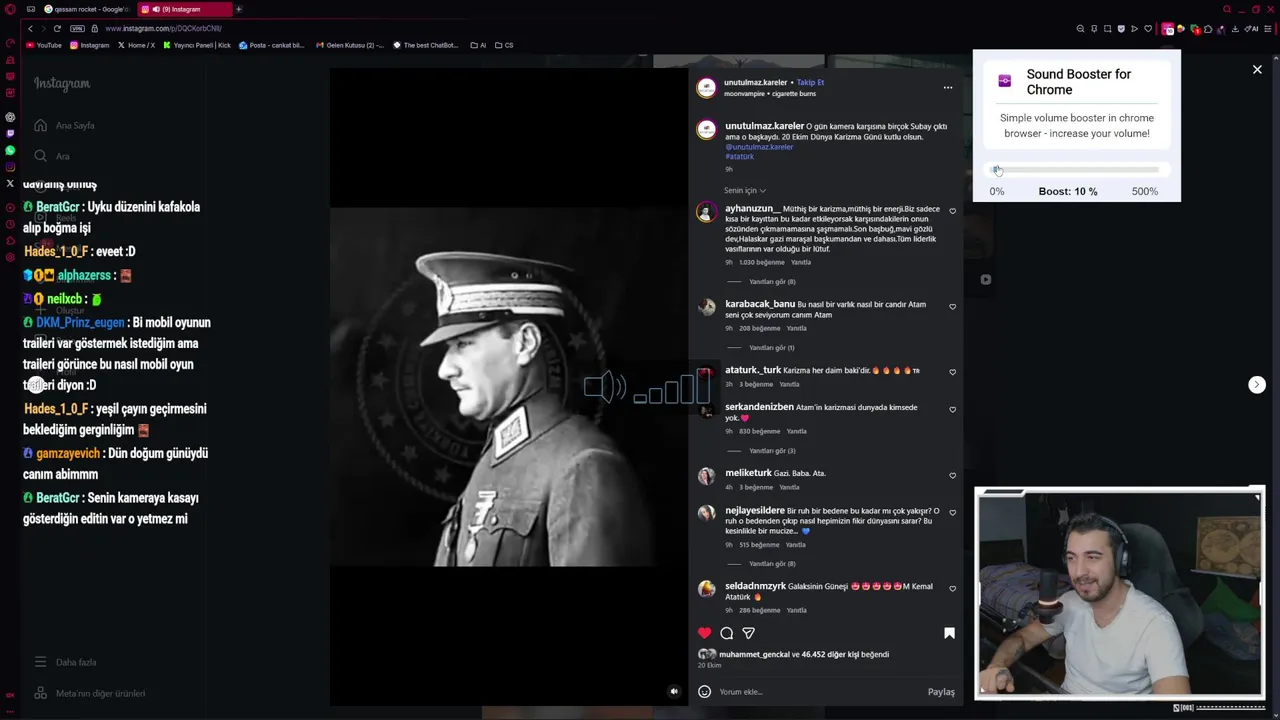Open the downloads icon in toolbar
This screenshot has height=720, width=1280.
1235,29
